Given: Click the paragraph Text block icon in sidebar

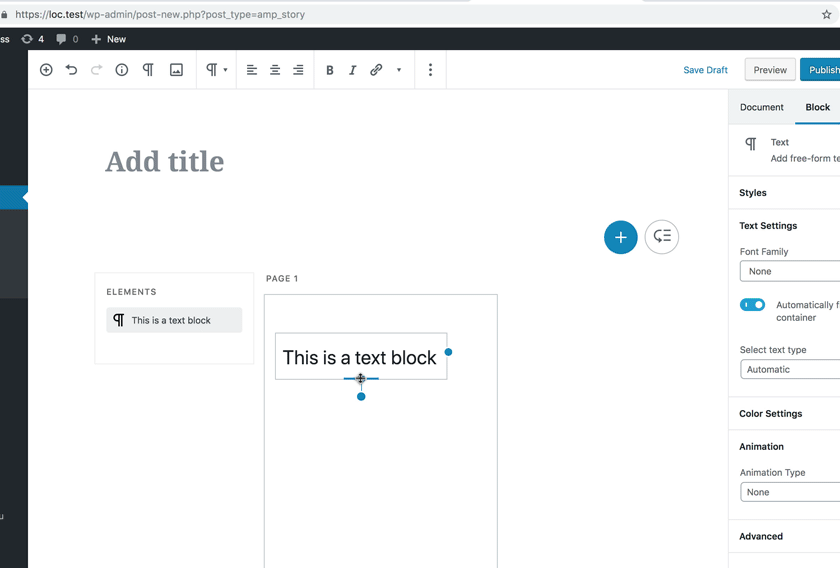Looking at the screenshot, I should (x=751, y=144).
